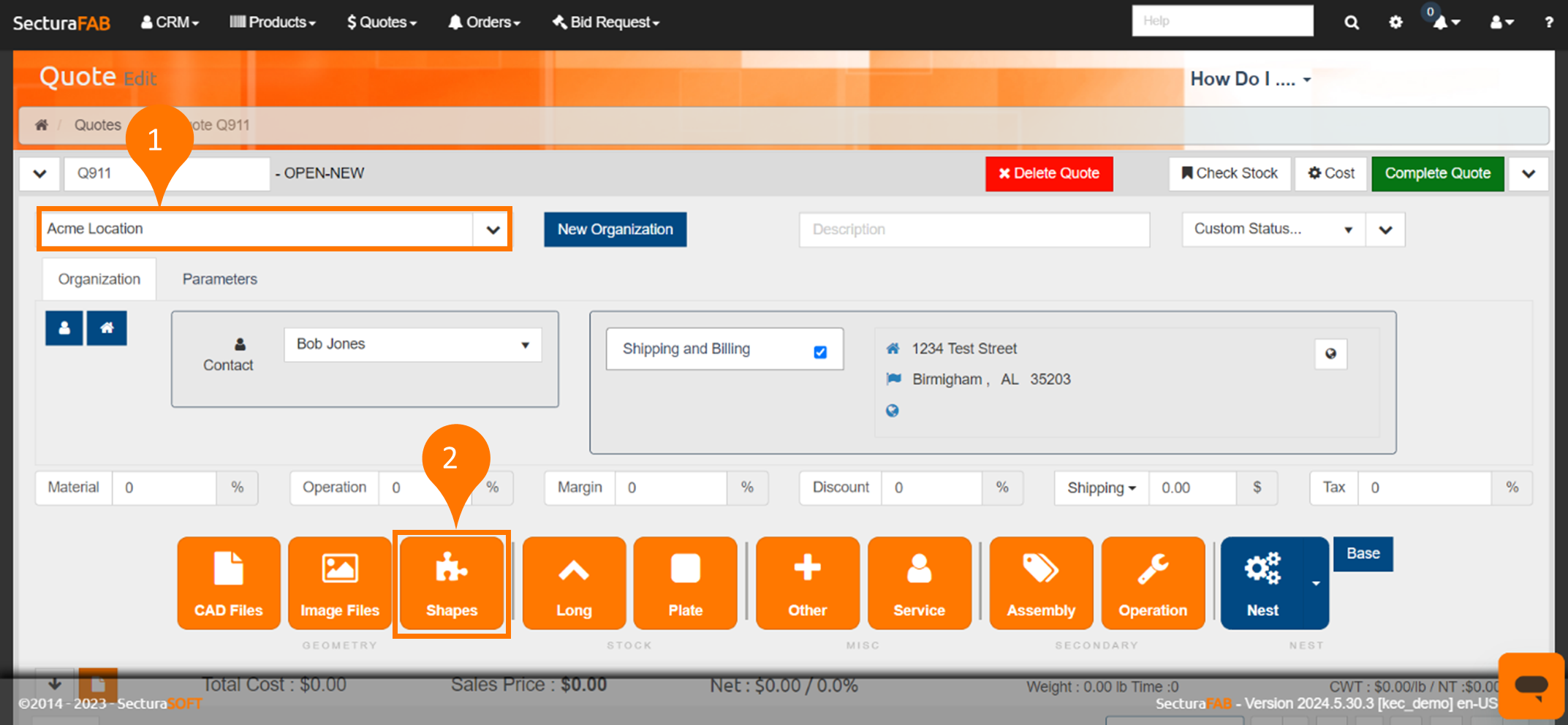The width and height of the screenshot is (1568, 725).
Task: Toggle the Shipping and Billing checkbox
Action: tap(820, 352)
